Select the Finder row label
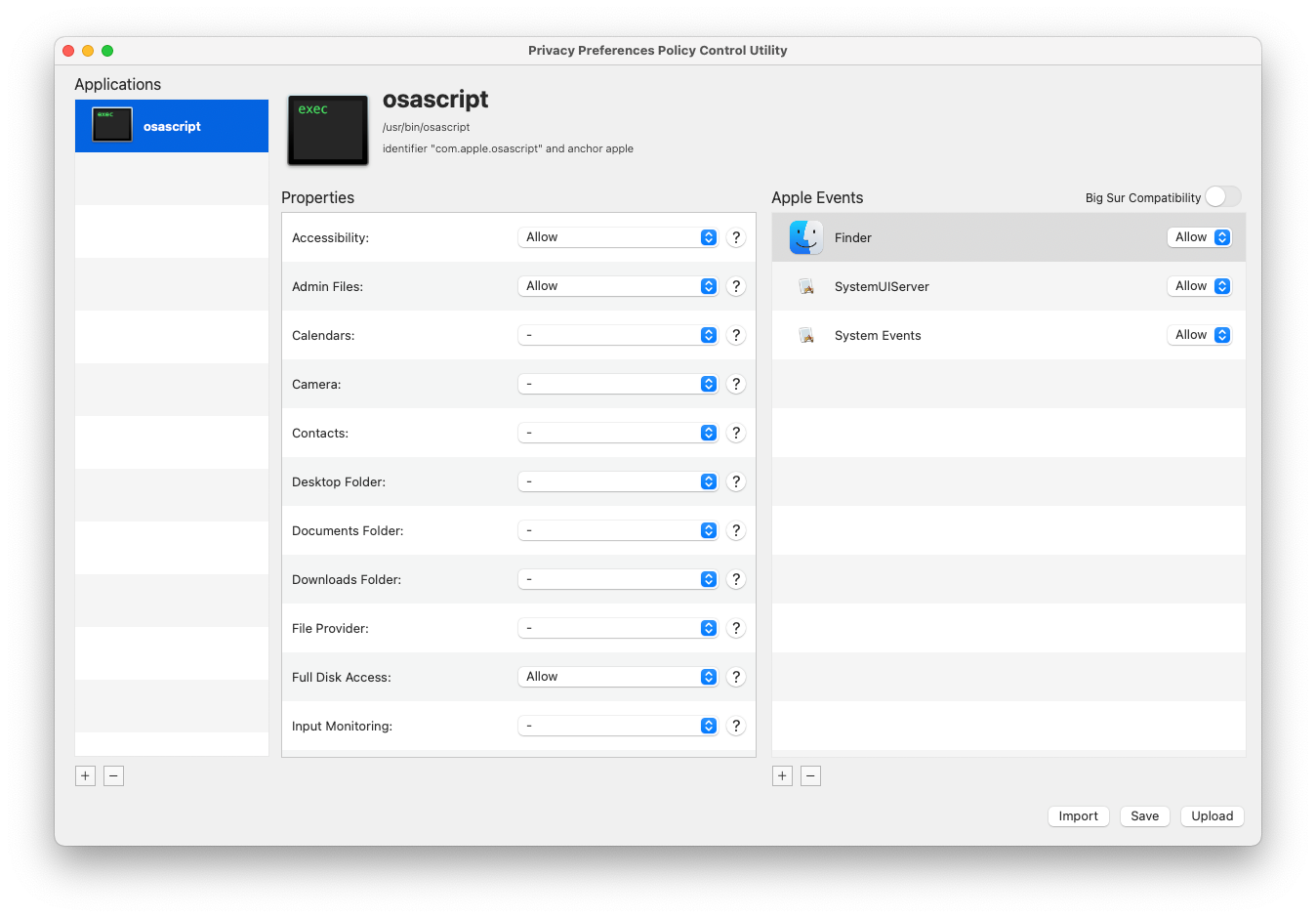Image resolution: width=1316 pixels, height=918 pixels. (853, 237)
